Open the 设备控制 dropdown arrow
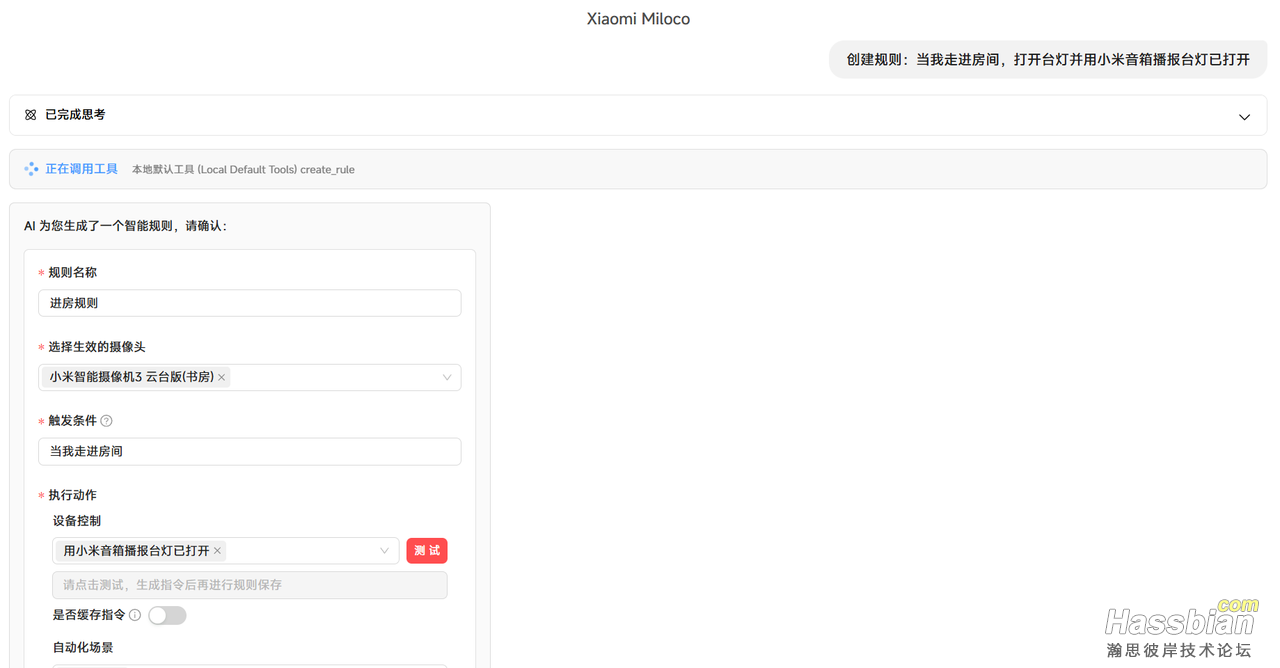 (x=384, y=551)
